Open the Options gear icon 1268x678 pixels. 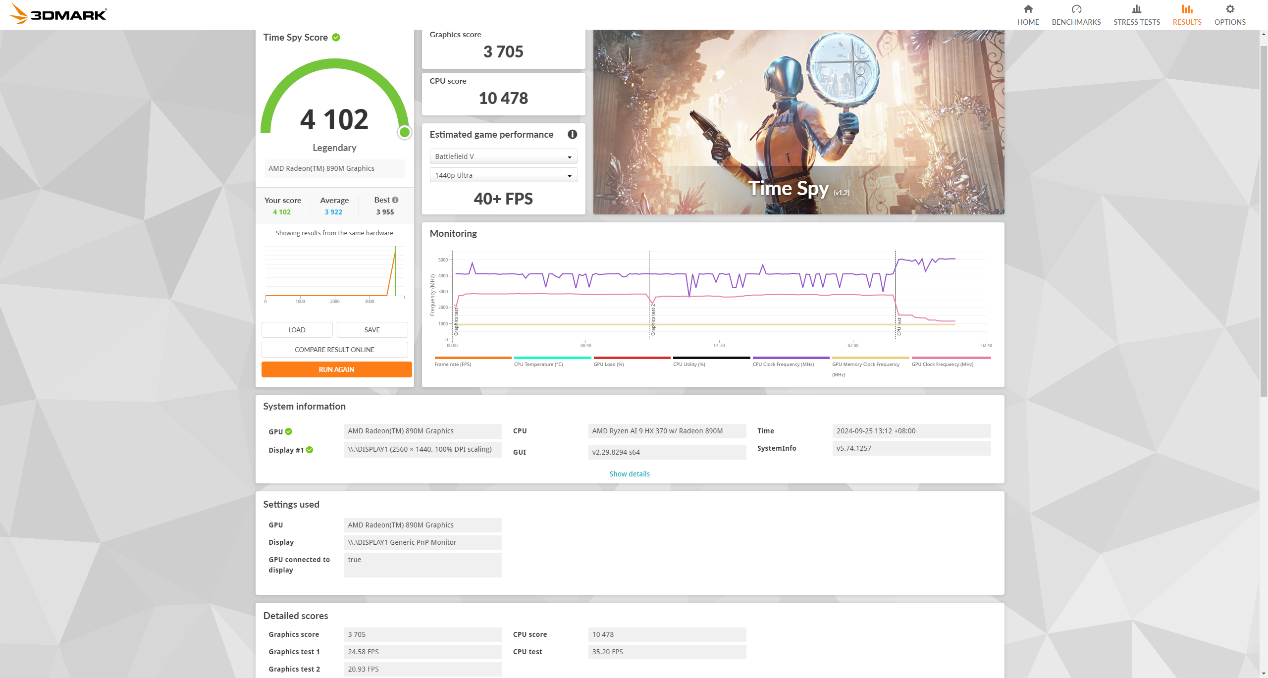tap(1230, 9)
